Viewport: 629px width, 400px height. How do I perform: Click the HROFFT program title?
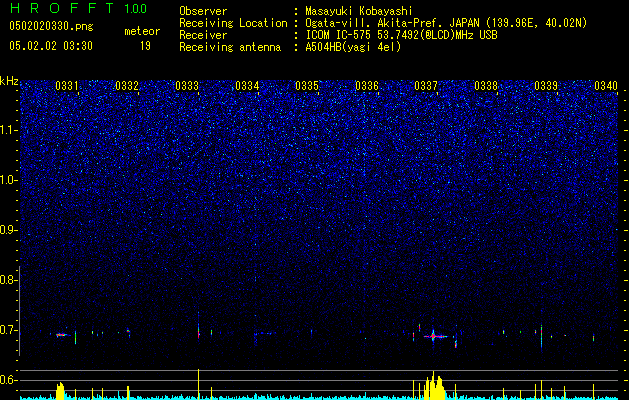tap(62, 8)
